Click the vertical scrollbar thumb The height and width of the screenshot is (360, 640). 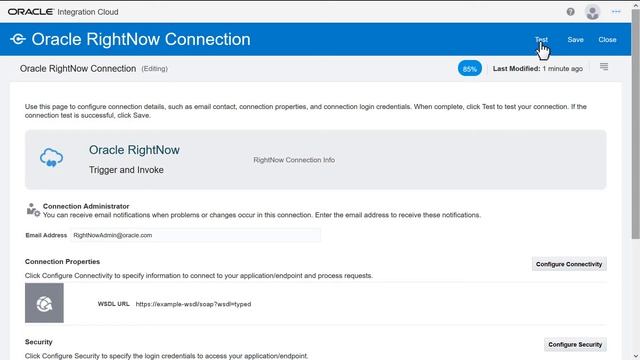[x=636, y=124]
